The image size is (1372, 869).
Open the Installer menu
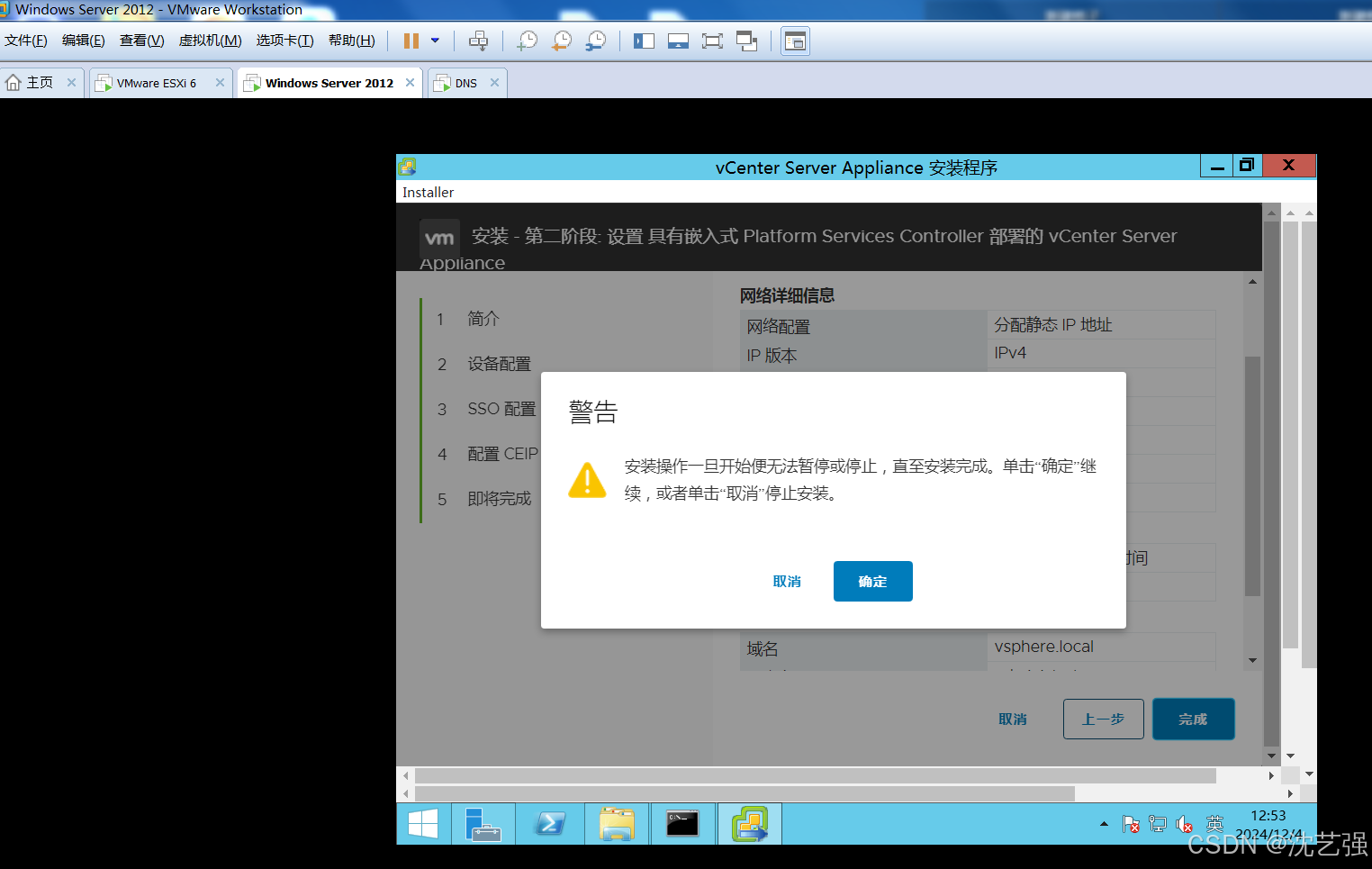[x=428, y=192]
